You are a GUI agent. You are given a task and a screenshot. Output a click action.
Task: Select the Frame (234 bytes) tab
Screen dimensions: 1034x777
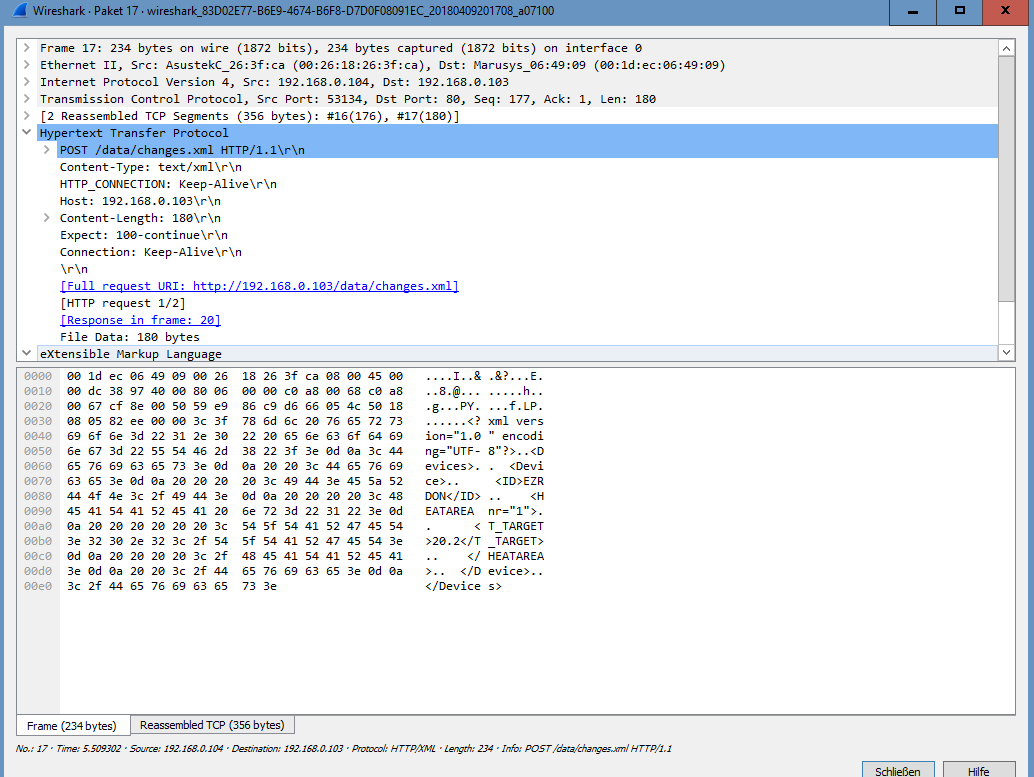click(71, 726)
